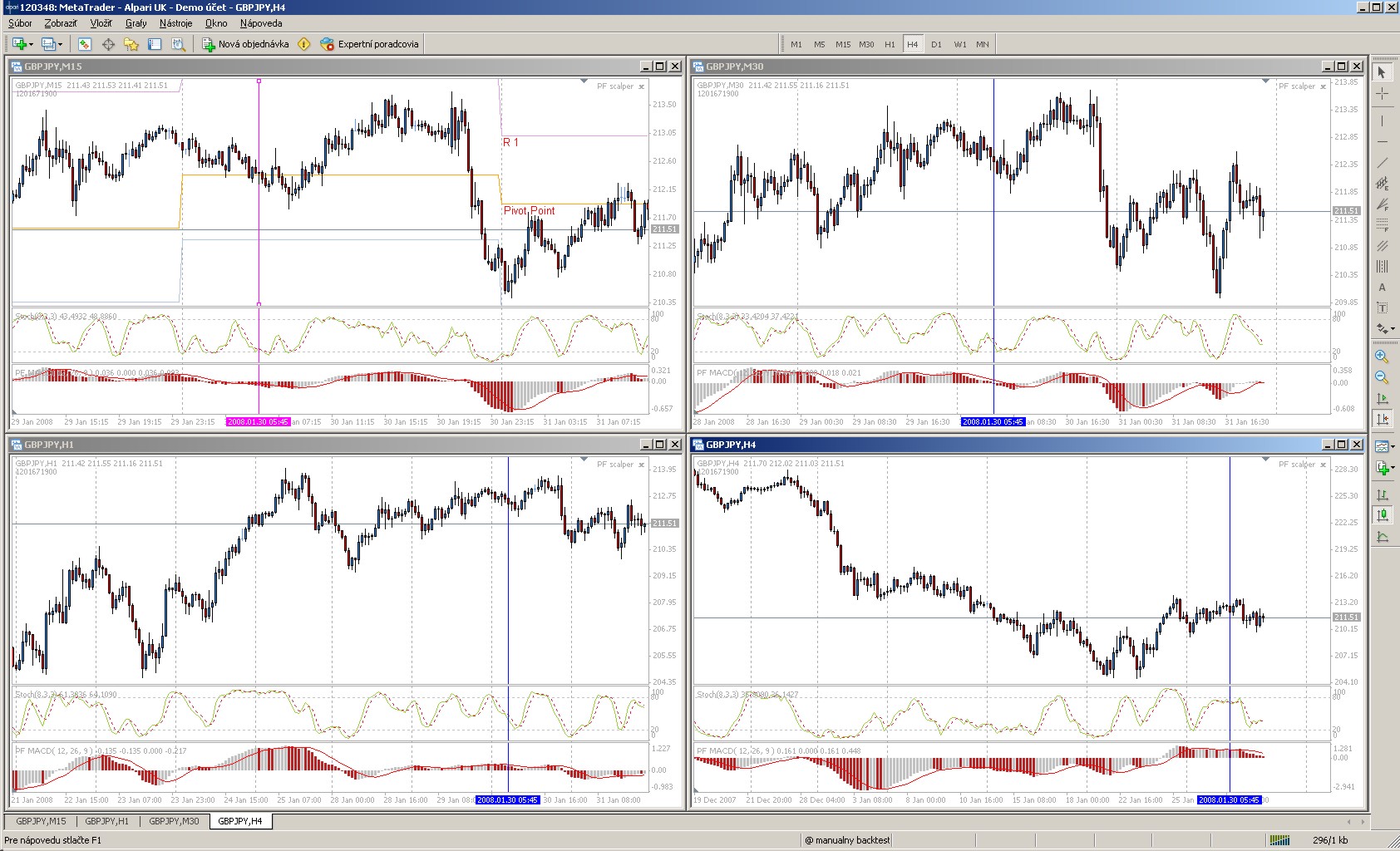This screenshot has width=1400, height=851.
Task: Select the text label tool
Action: click(x=1382, y=308)
